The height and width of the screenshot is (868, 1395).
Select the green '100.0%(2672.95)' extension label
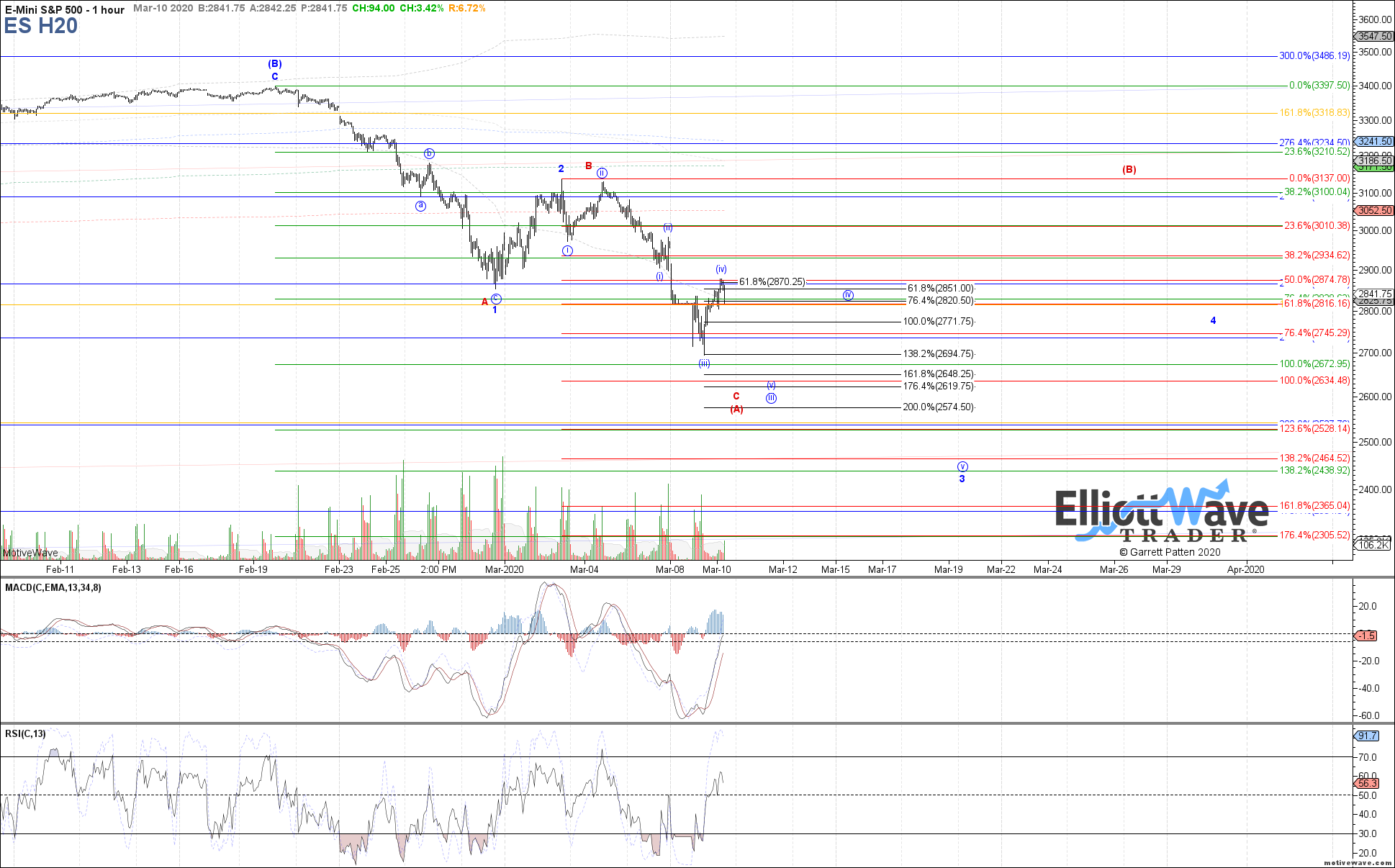tap(1314, 364)
